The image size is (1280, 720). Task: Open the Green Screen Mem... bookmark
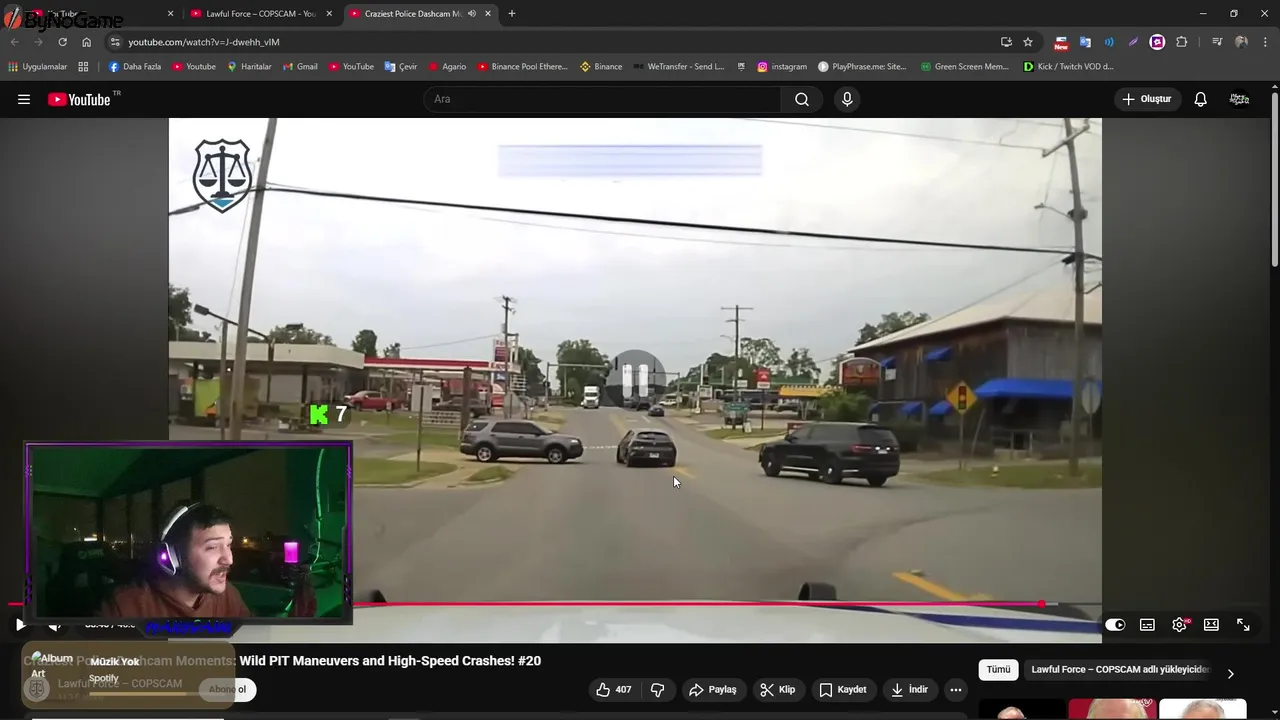click(x=965, y=67)
